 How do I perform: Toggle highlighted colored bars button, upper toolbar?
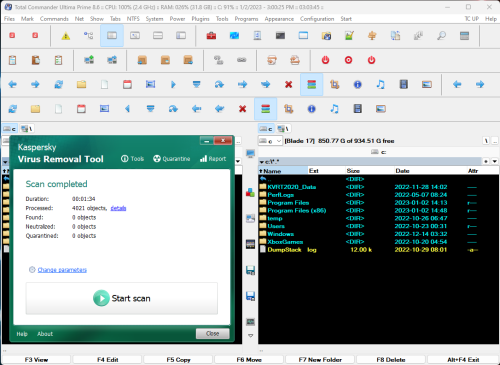point(311,84)
